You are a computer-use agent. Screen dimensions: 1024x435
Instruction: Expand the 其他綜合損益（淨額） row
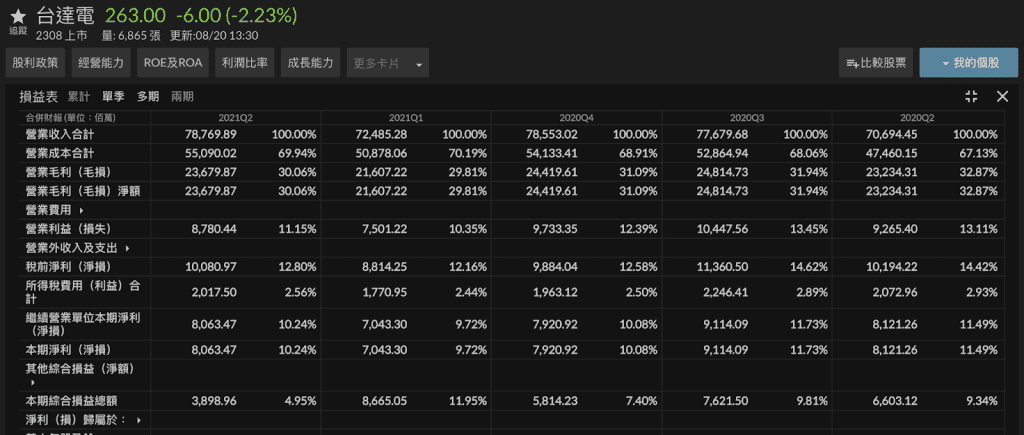(32, 382)
